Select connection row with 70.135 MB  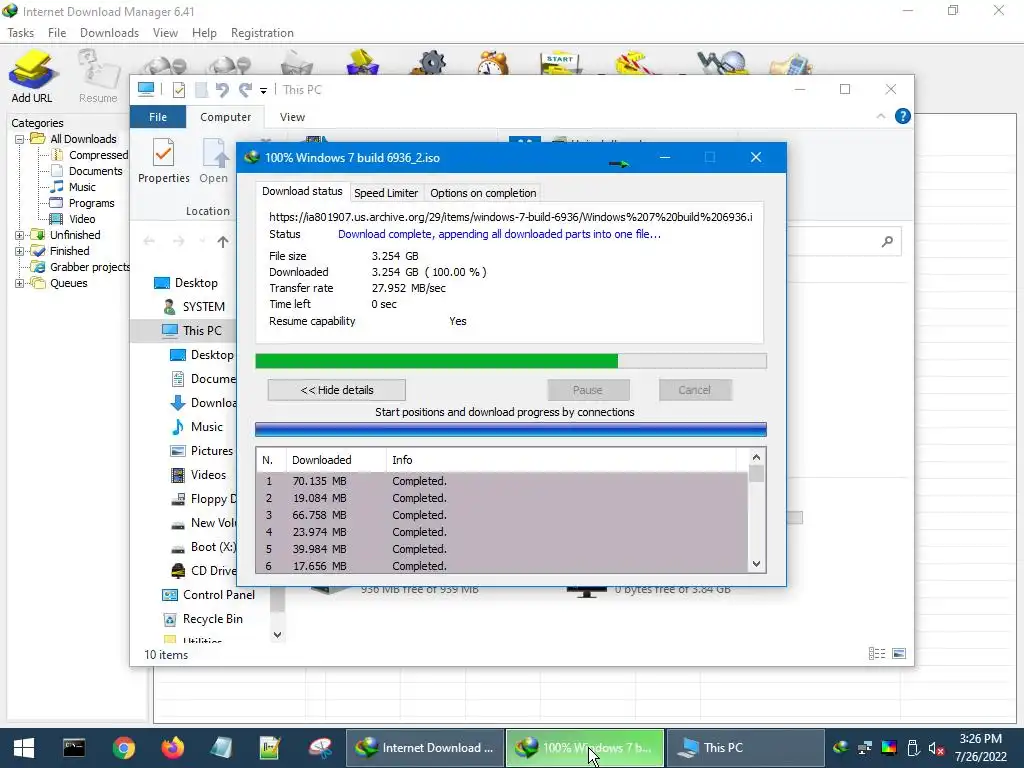click(502, 481)
